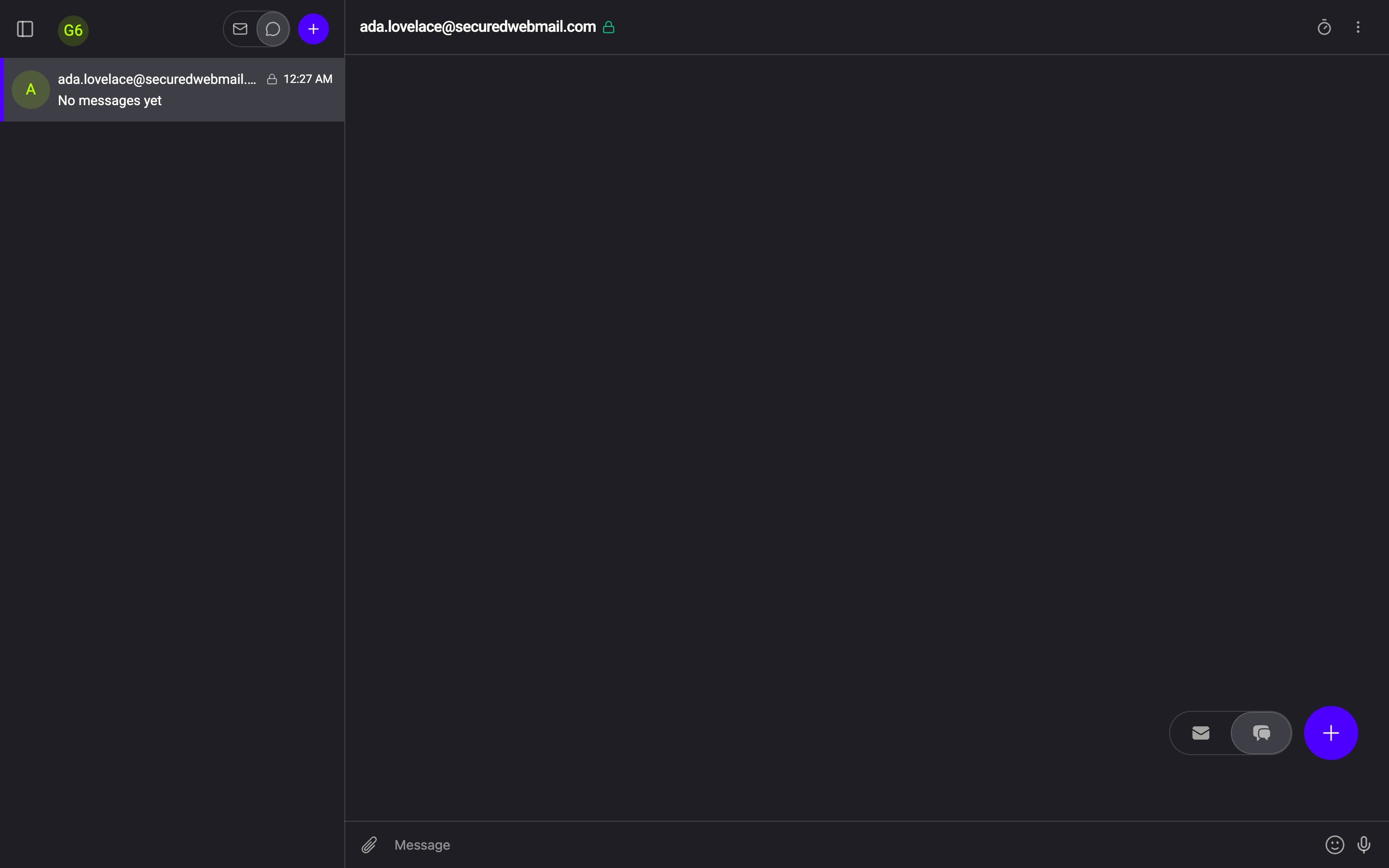This screenshot has height=868, width=1389.
Task: Click the large floating purple plus button
Action: 1331,732
